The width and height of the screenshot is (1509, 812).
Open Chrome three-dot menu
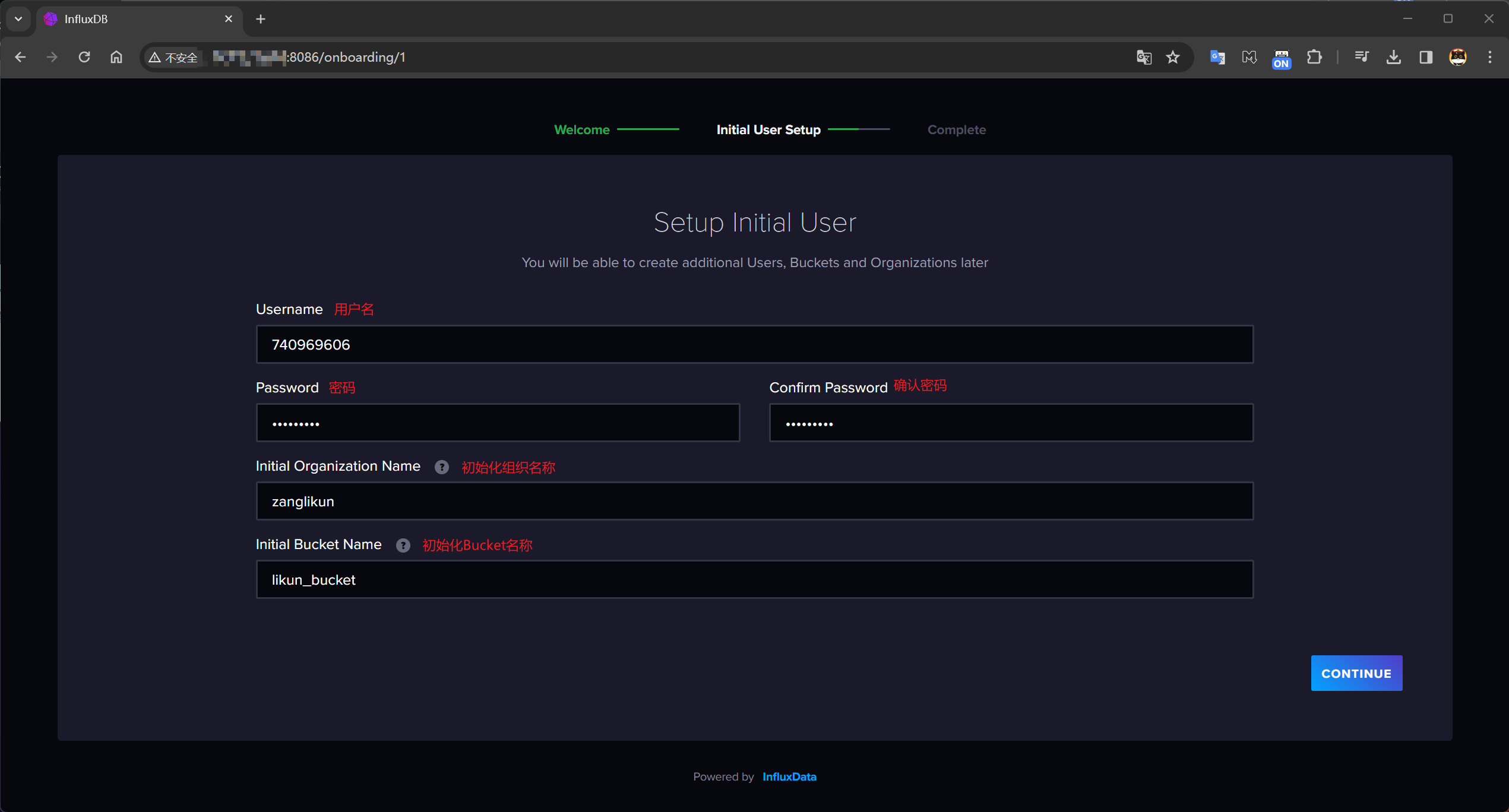[1489, 58]
